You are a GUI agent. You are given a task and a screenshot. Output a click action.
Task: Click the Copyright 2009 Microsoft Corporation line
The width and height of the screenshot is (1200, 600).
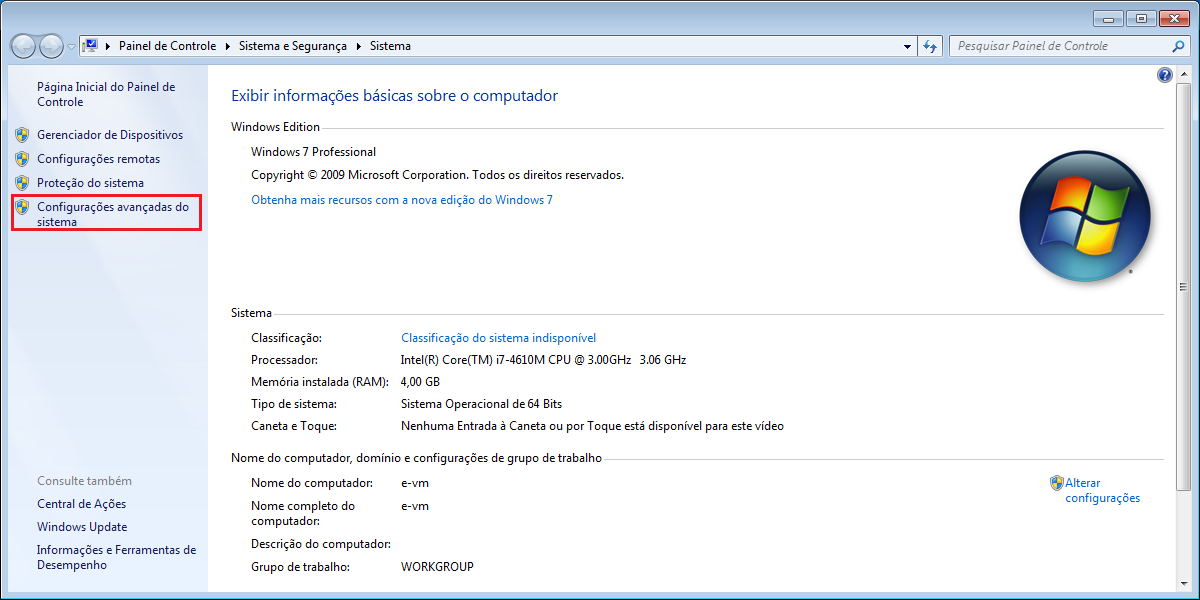[x=437, y=175]
